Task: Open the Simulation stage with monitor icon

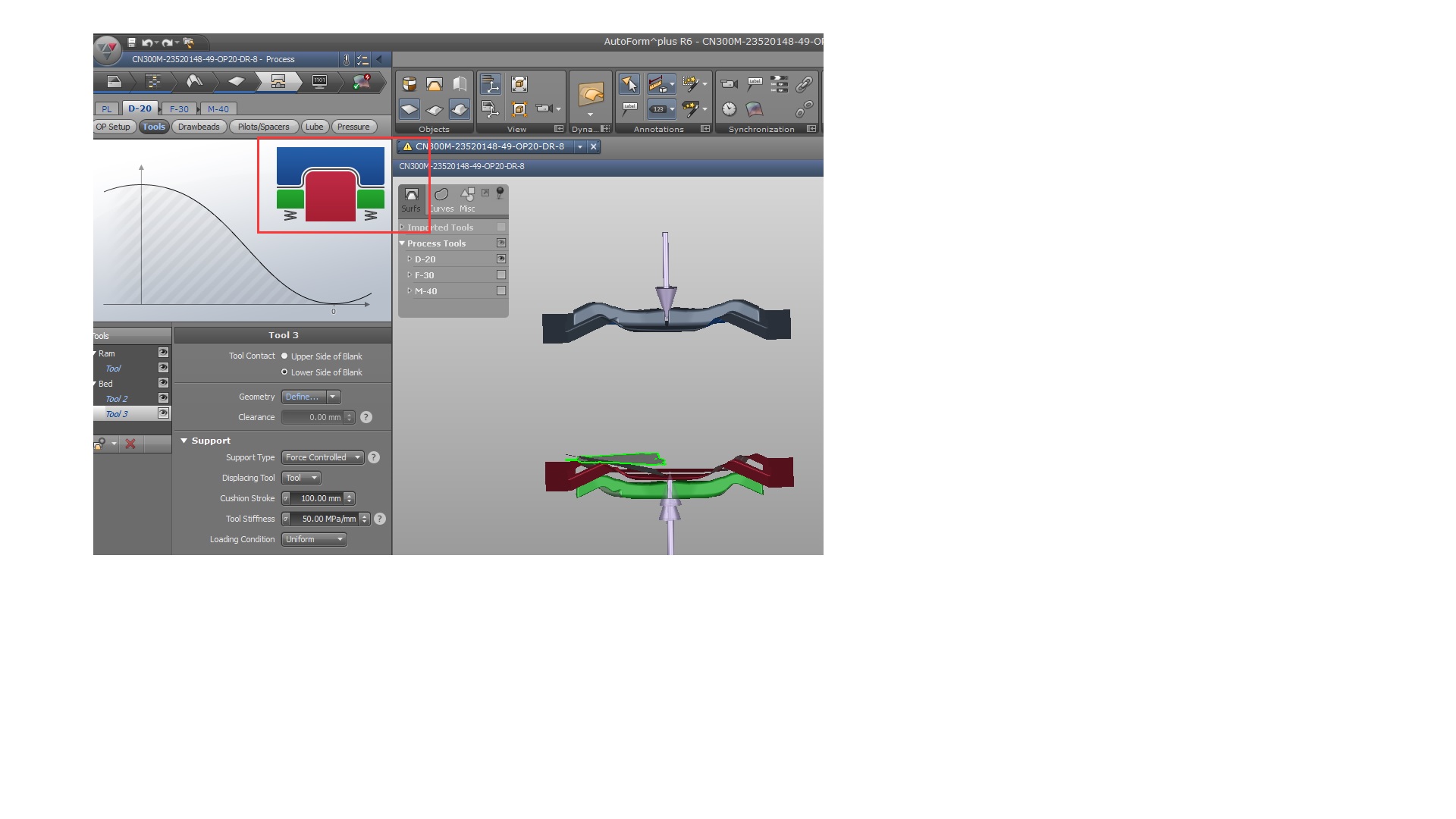Action: [319, 82]
